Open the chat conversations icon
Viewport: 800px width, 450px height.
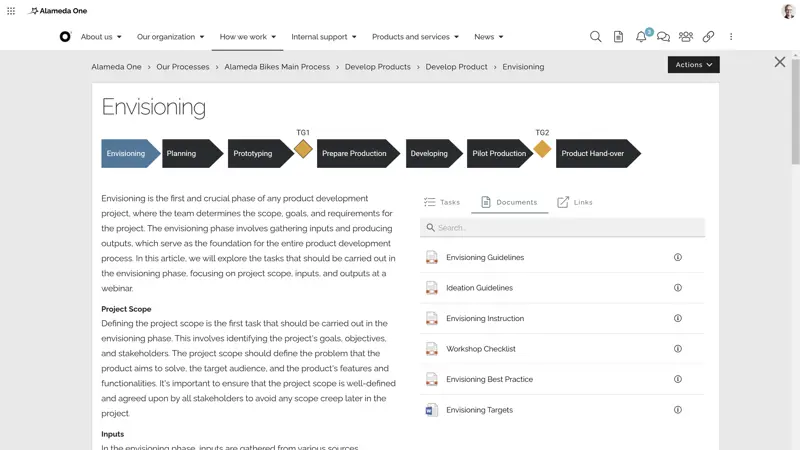click(x=663, y=37)
